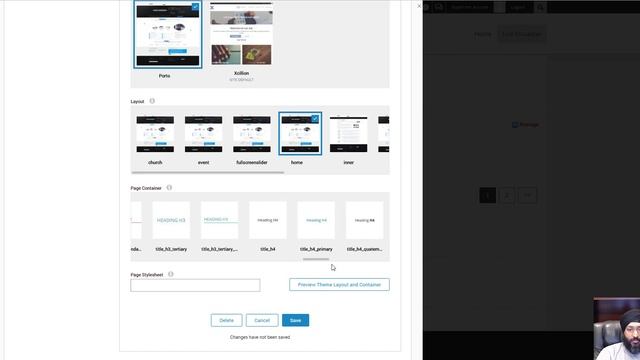The height and width of the screenshot is (360, 640).
Task: Select the Porto theme thumbnail
Action: [168, 34]
